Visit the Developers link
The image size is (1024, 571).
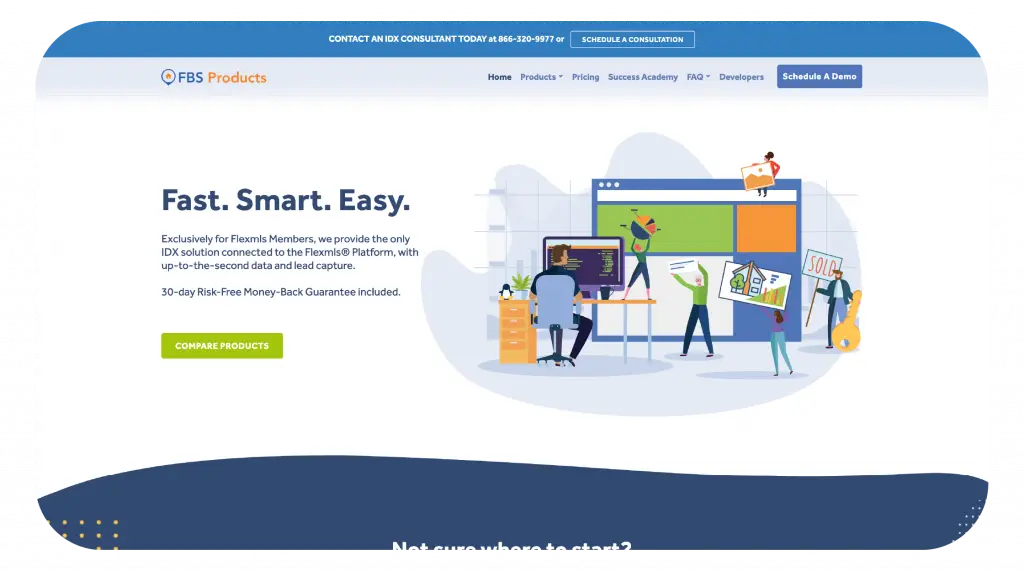pyautogui.click(x=741, y=77)
